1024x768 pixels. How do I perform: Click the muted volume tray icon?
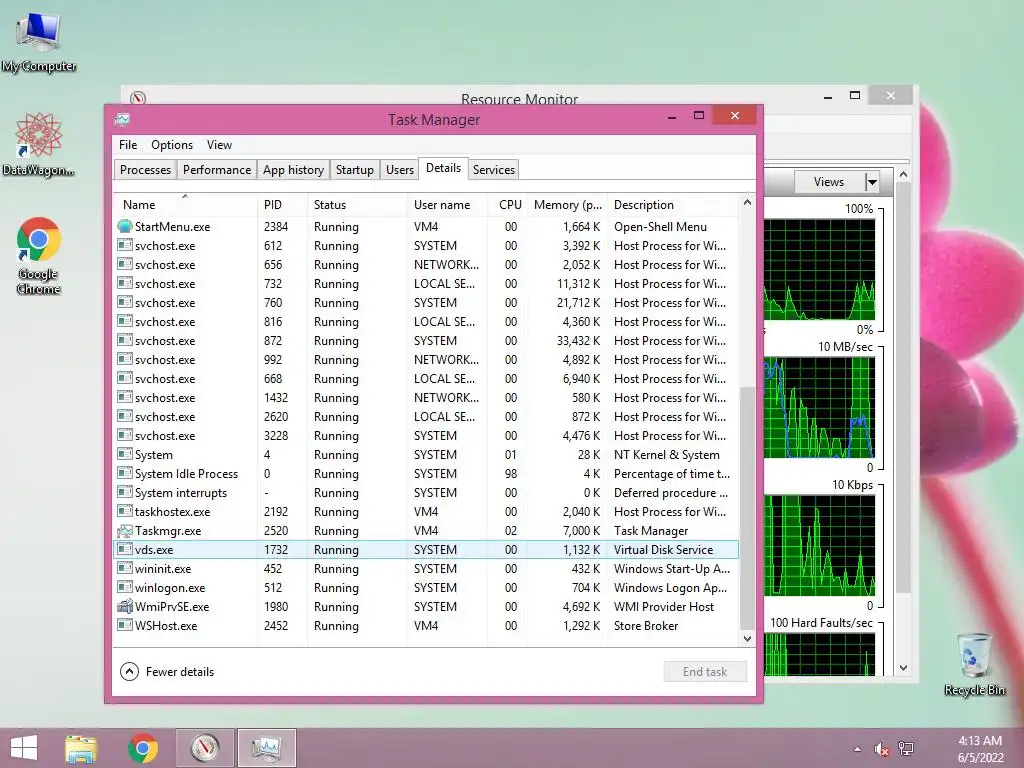pyautogui.click(x=882, y=749)
